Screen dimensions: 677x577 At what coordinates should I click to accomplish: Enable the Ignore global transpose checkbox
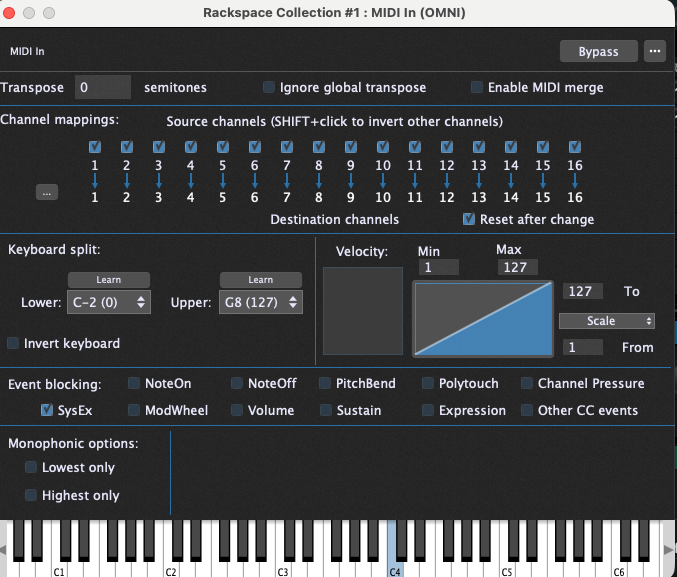(269, 88)
